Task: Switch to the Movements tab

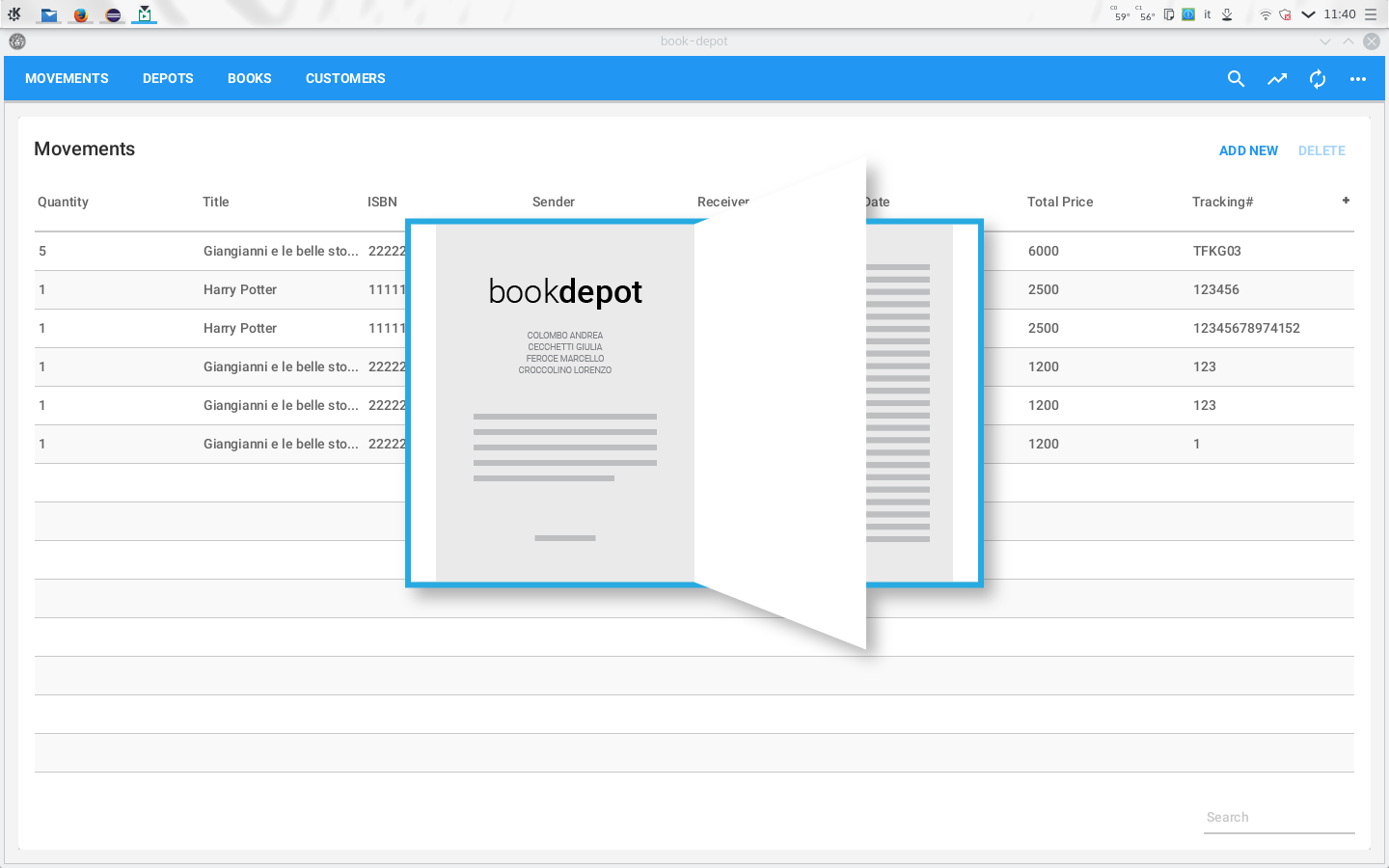Action: [67, 78]
